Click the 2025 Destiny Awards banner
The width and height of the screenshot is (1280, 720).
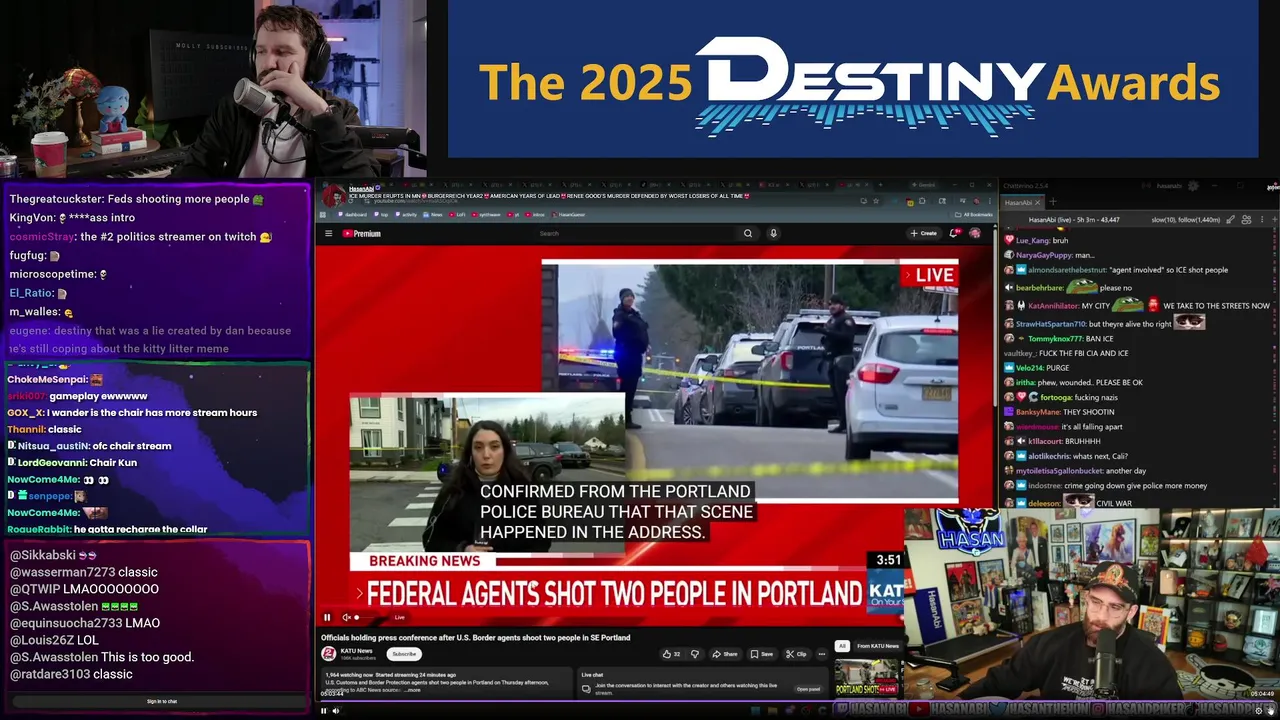[853, 79]
